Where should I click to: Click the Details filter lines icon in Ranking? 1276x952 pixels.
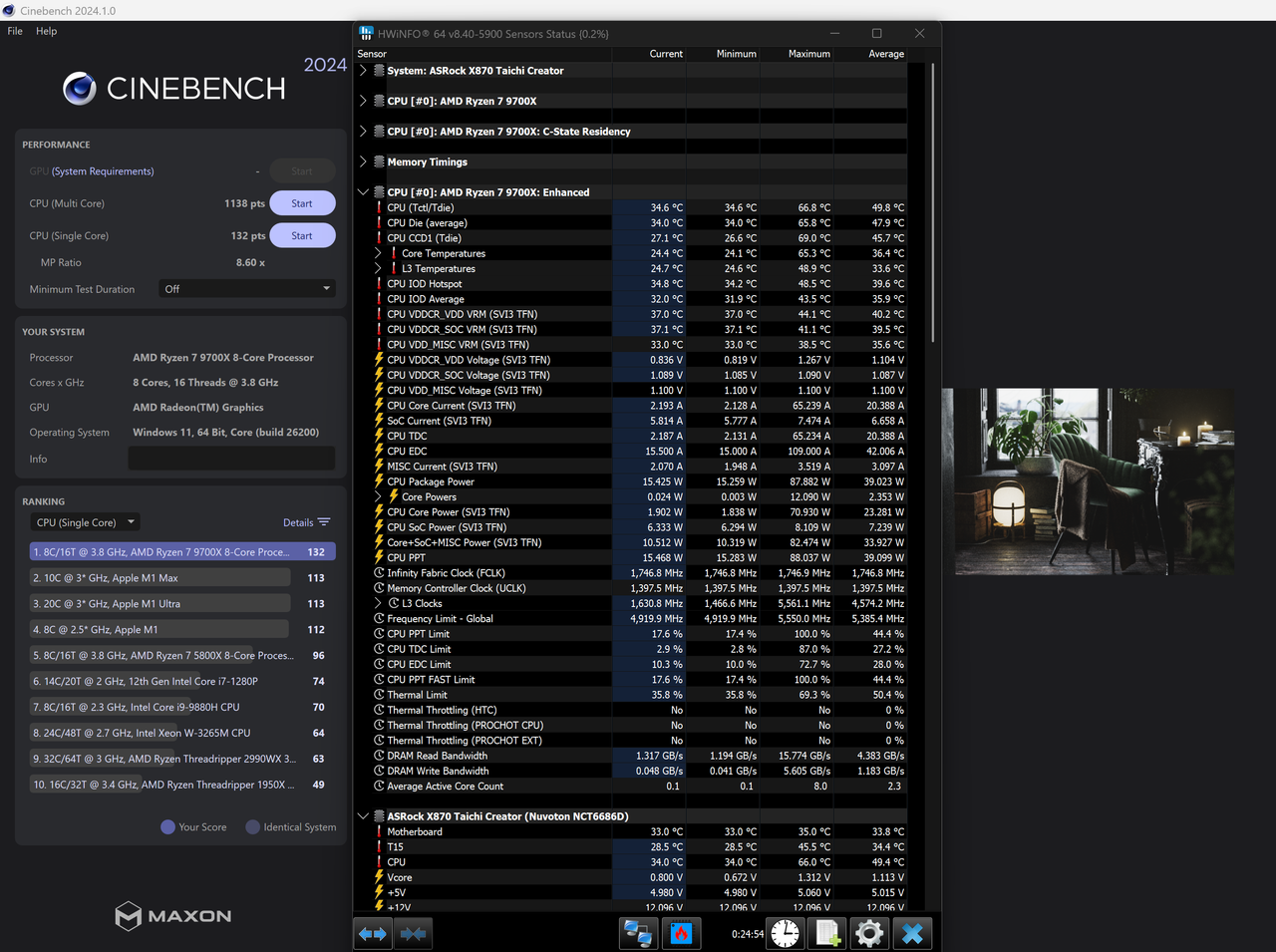324,522
